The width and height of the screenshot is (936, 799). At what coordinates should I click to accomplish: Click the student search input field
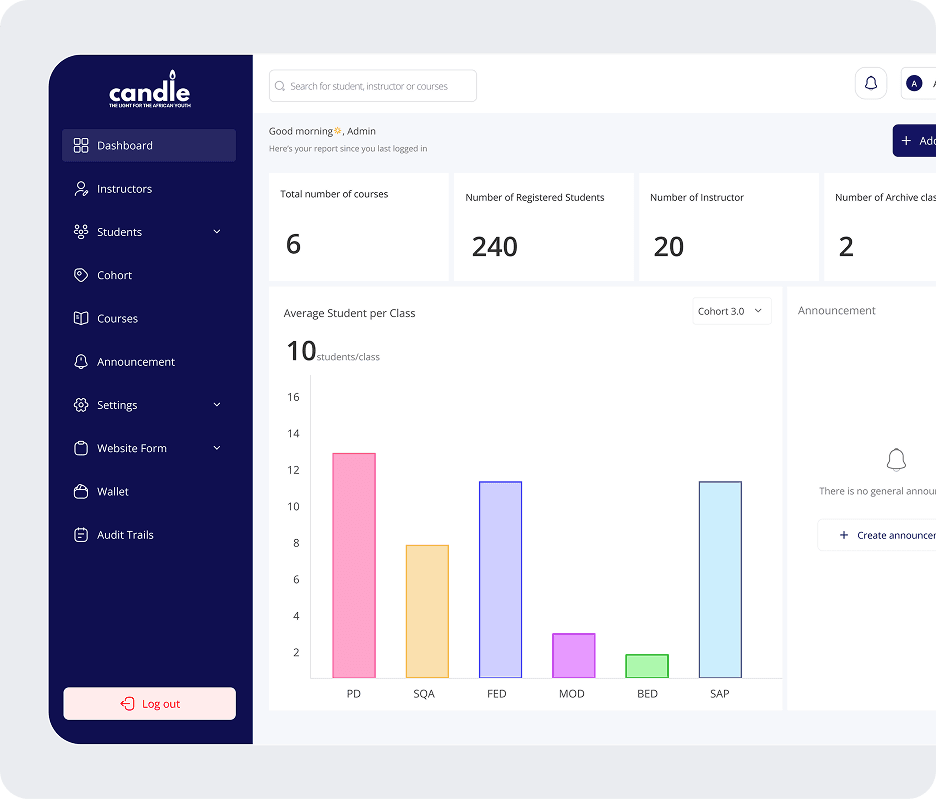[373, 86]
